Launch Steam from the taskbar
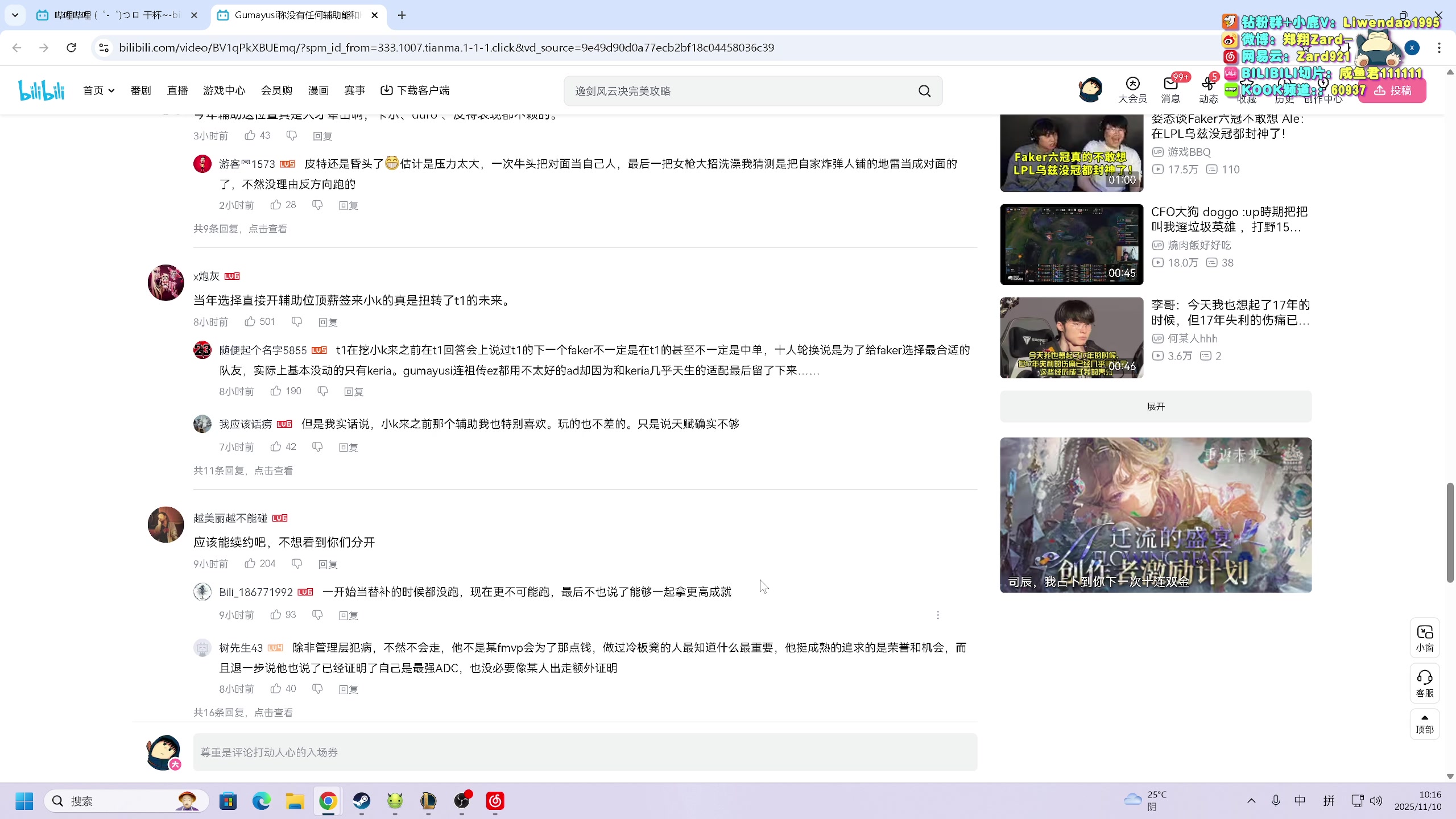This screenshot has width=1456, height=819. click(x=361, y=801)
